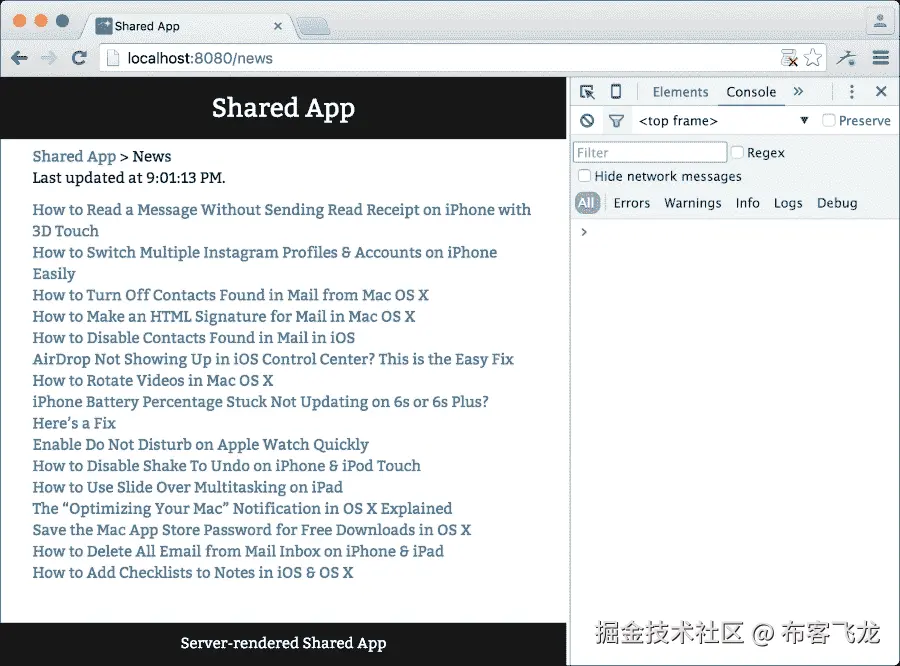Click the extension icon beside the address bar
The image size is (900, 666).
click(846, 58)
